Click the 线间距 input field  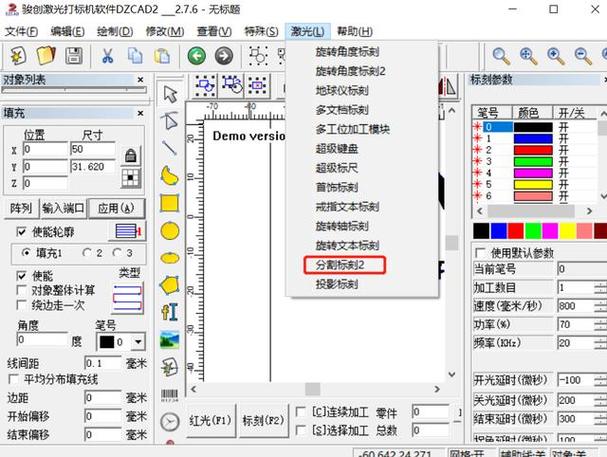click(x=103, y=363)
